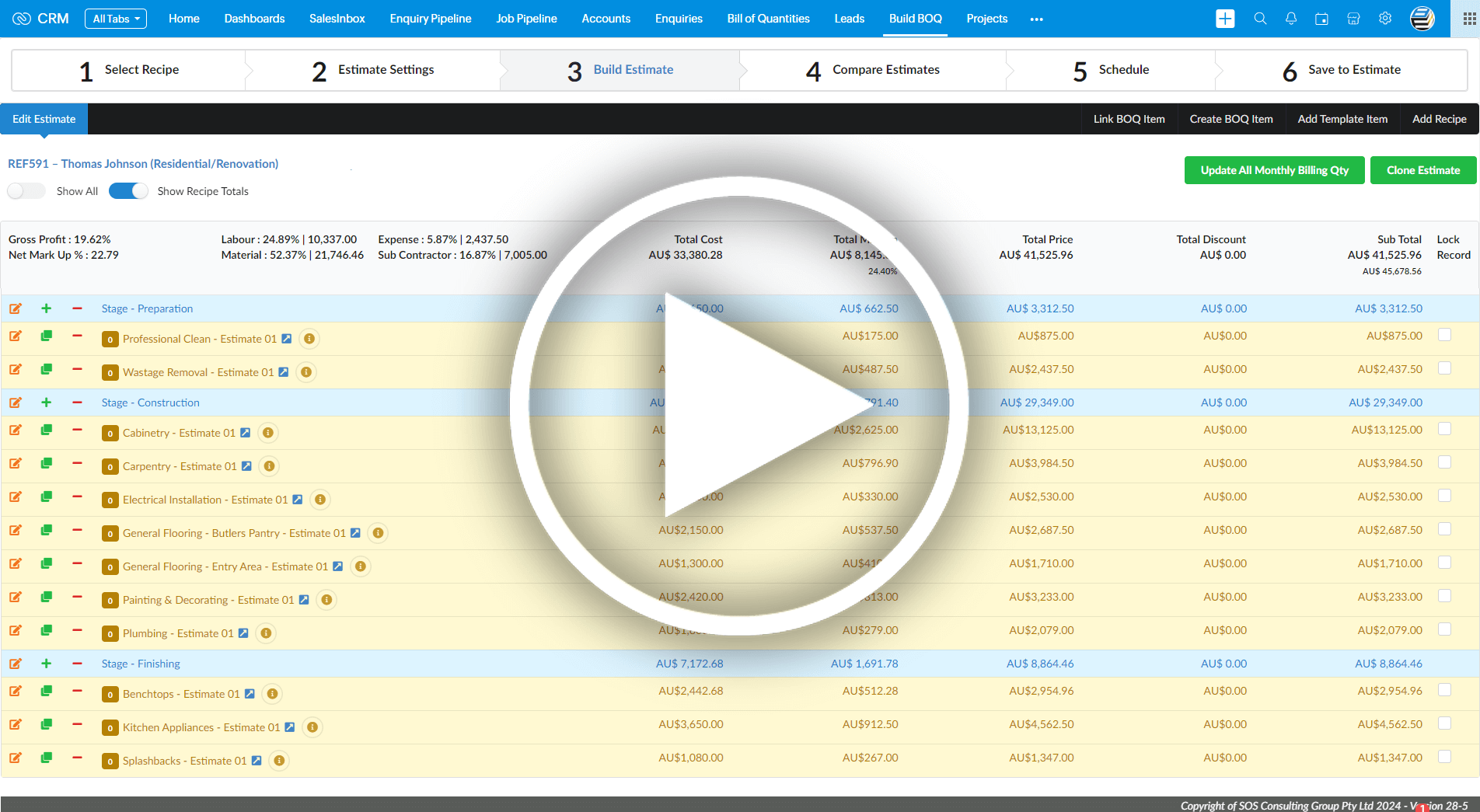Play the video overlay
Screen dimensions: 1480x812
(739, 406)
